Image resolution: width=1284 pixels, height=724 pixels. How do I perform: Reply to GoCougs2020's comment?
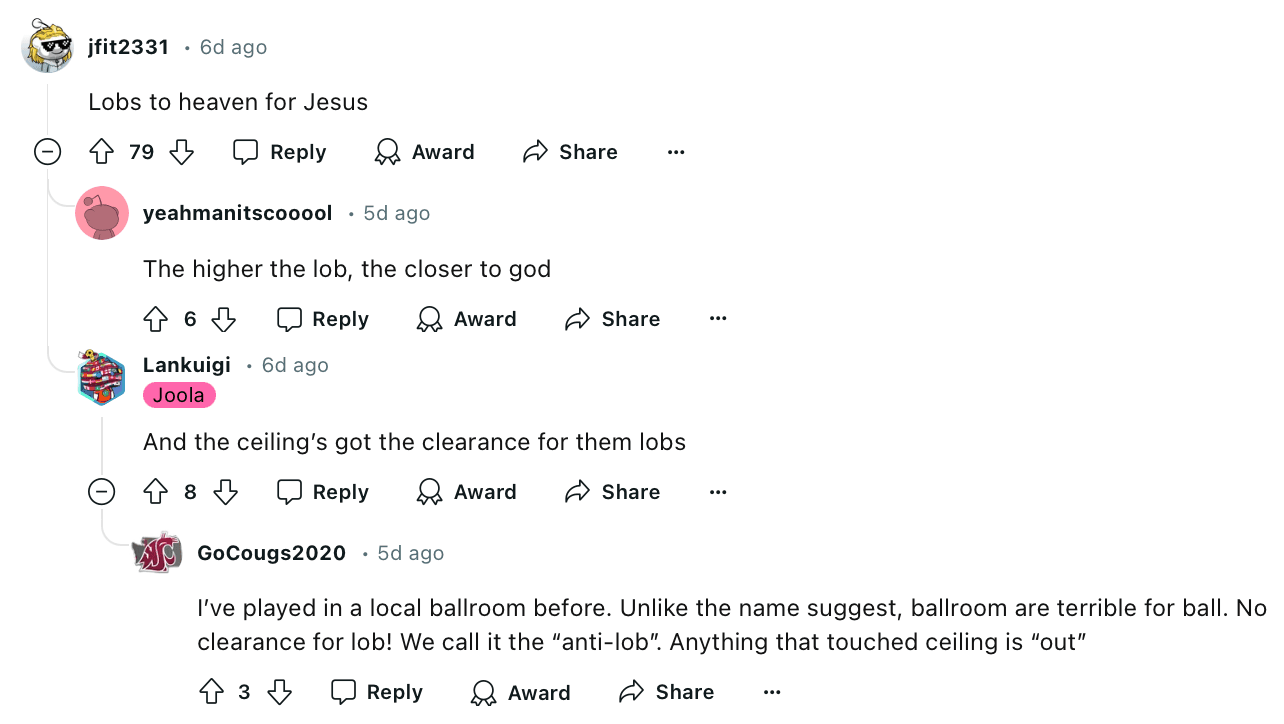coord(376,692)
